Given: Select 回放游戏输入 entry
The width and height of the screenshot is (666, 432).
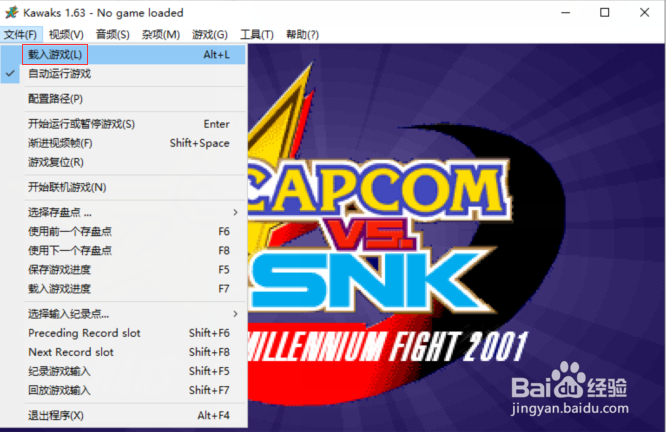Looking at the screenshot, I should coord(123,390).
